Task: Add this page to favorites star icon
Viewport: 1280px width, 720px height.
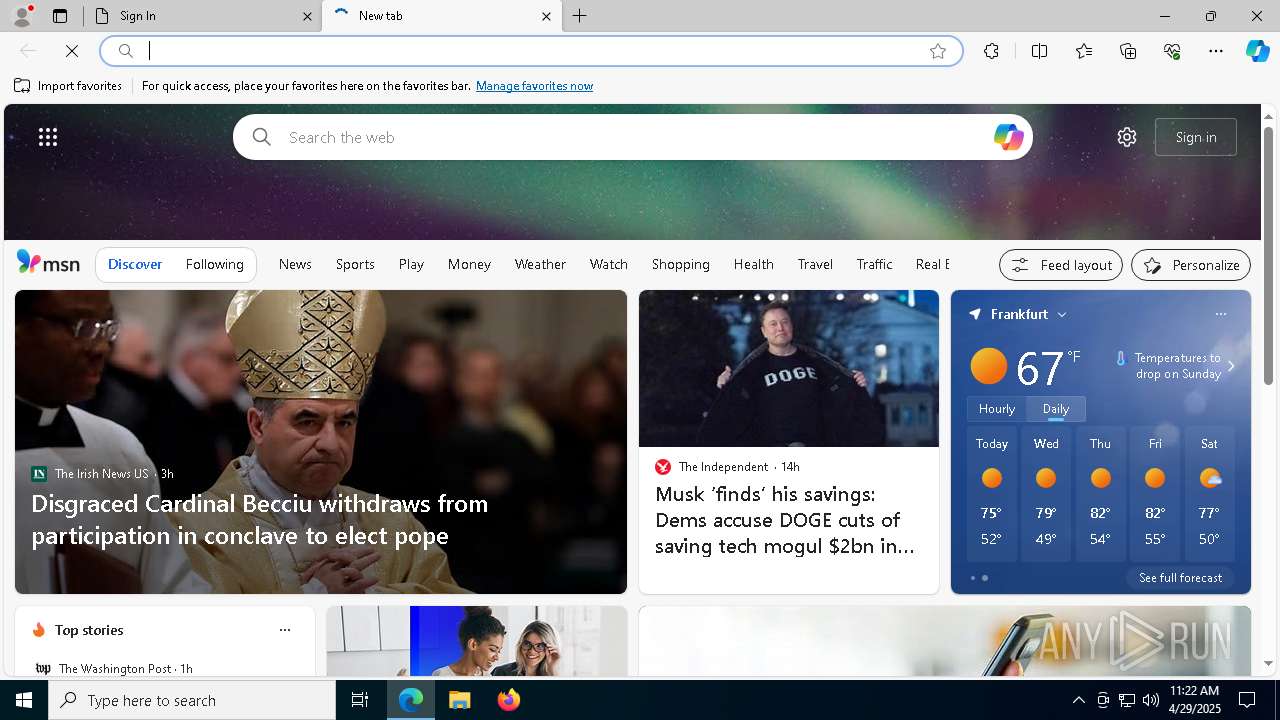Action: point(938,51)
